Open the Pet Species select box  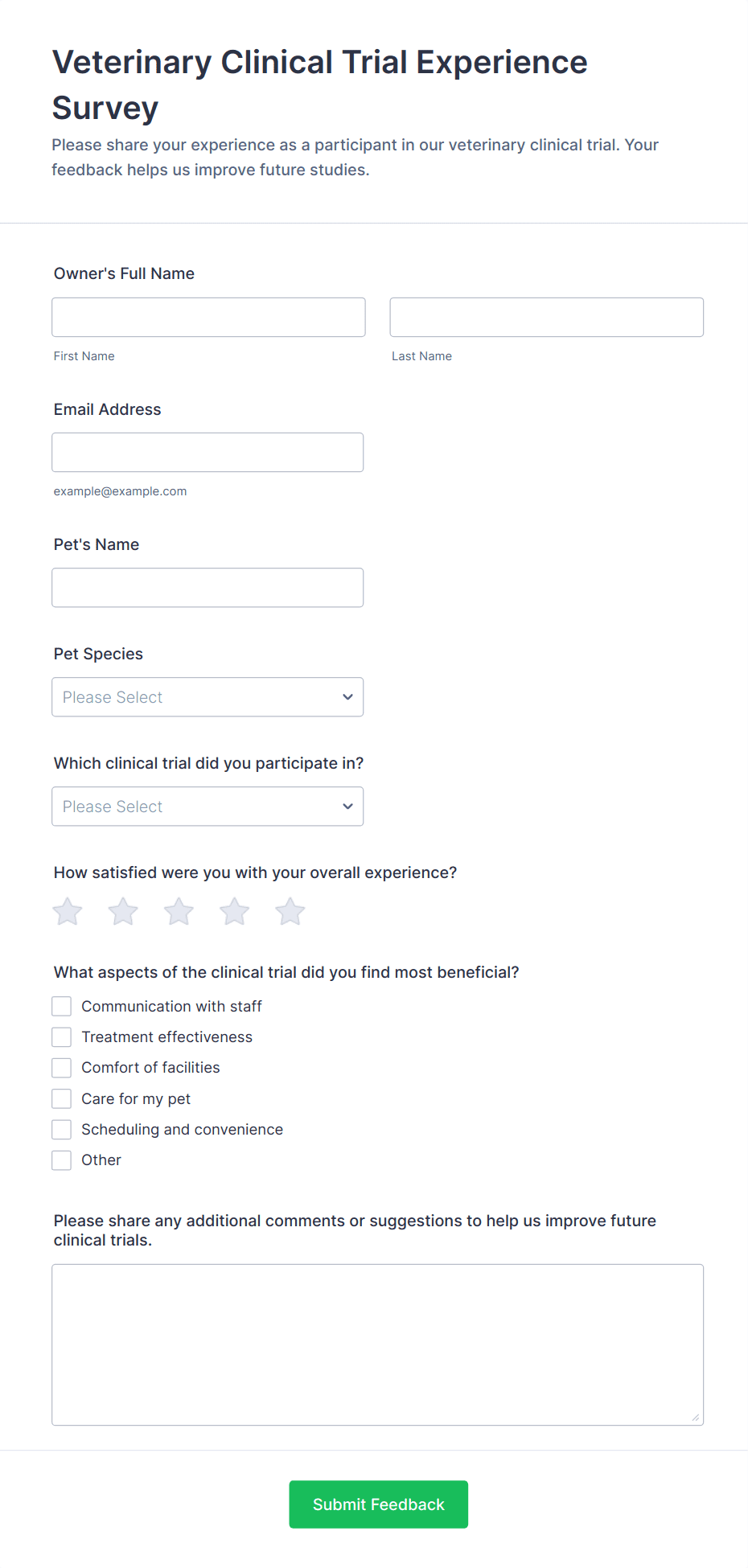point(193,697)
